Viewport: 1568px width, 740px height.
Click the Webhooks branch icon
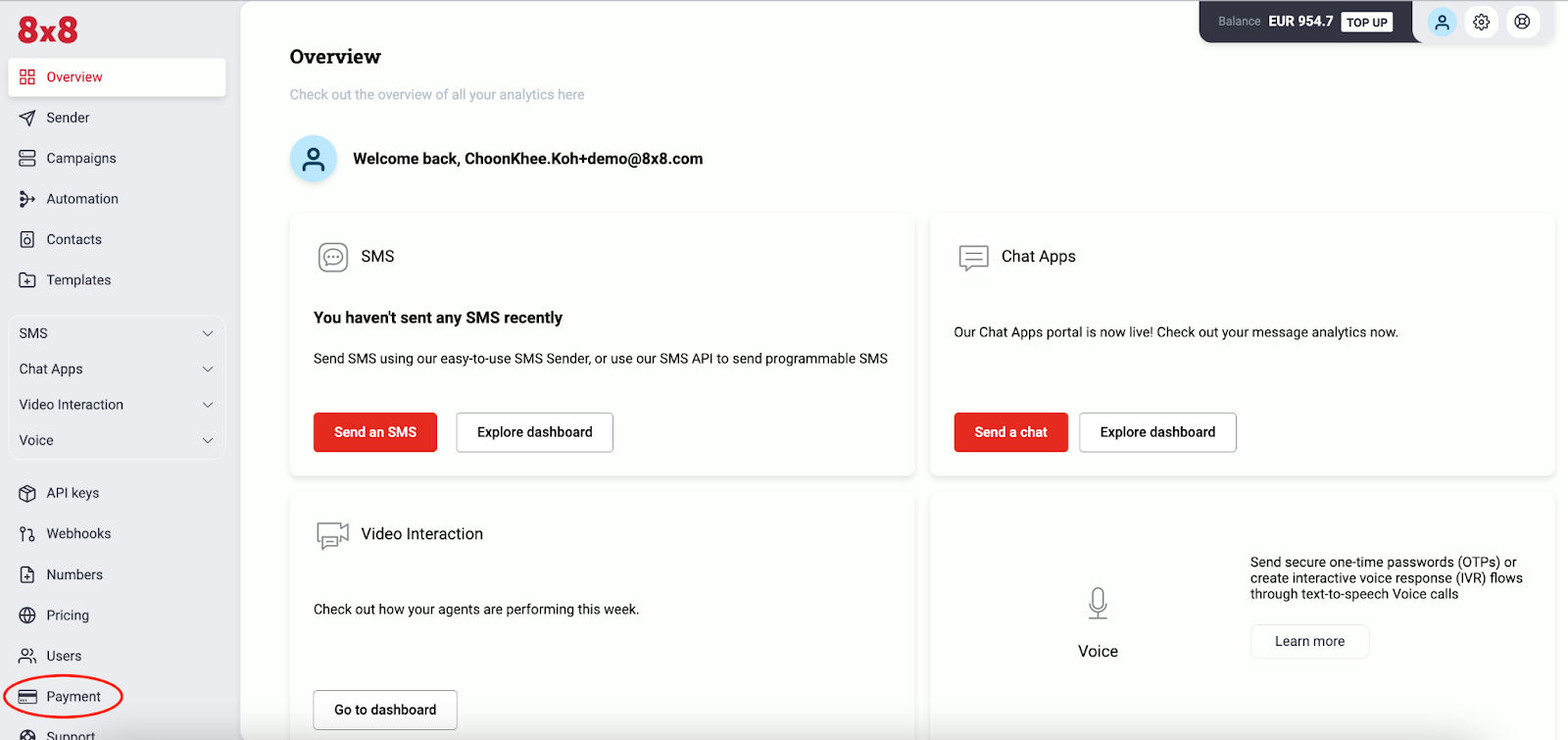27,534
